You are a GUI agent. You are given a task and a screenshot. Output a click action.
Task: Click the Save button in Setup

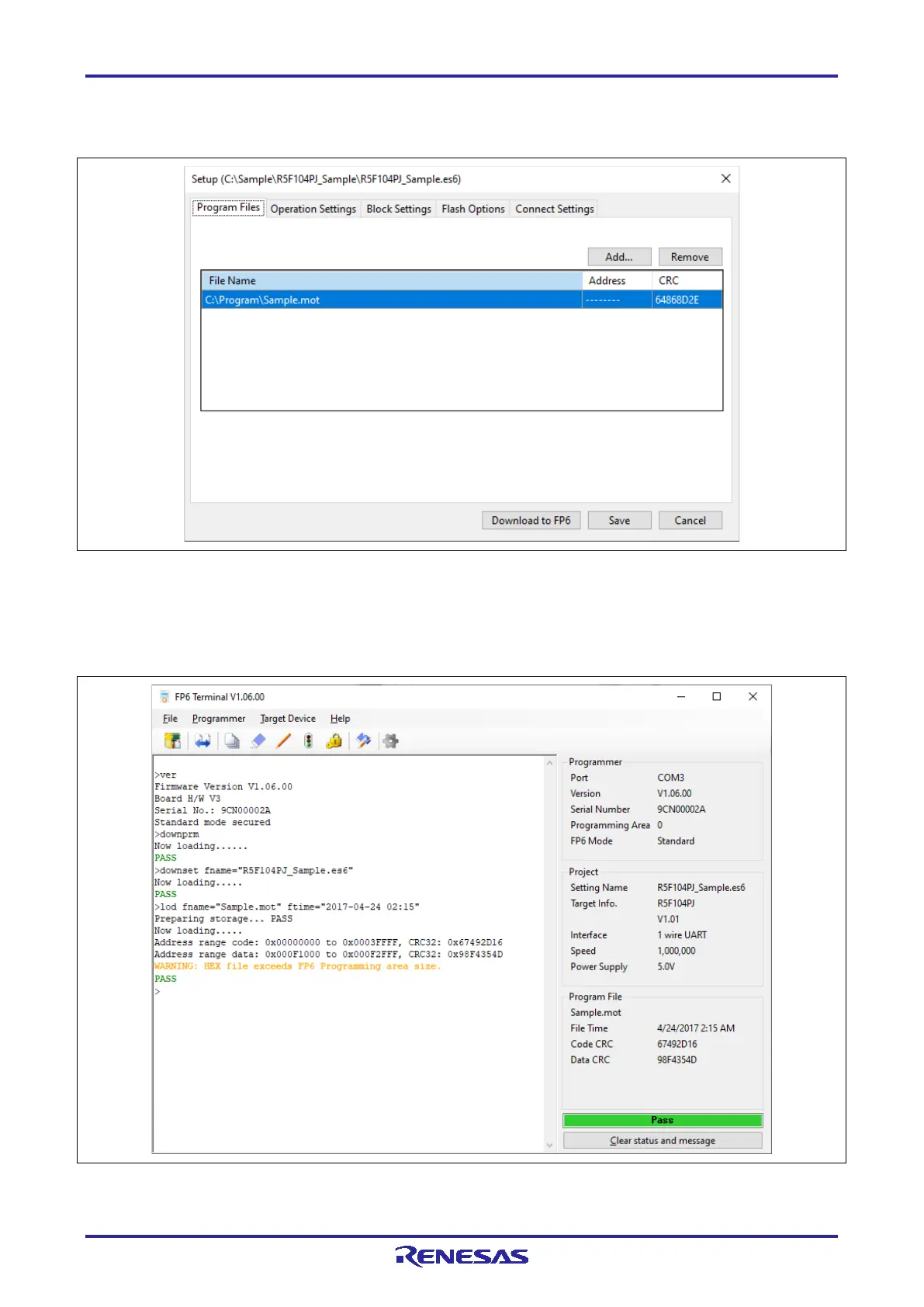coord(619,520)
